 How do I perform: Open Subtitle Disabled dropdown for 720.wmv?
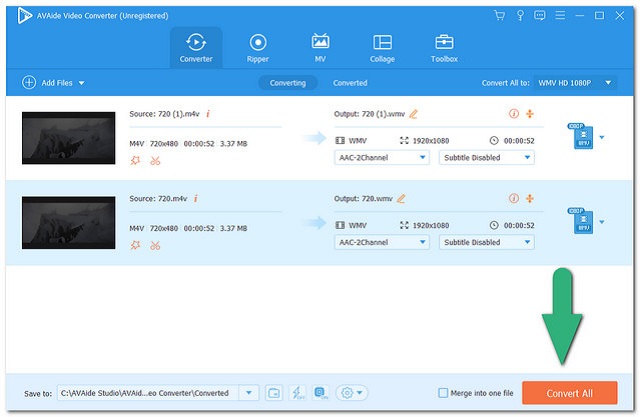click(487, 242)
